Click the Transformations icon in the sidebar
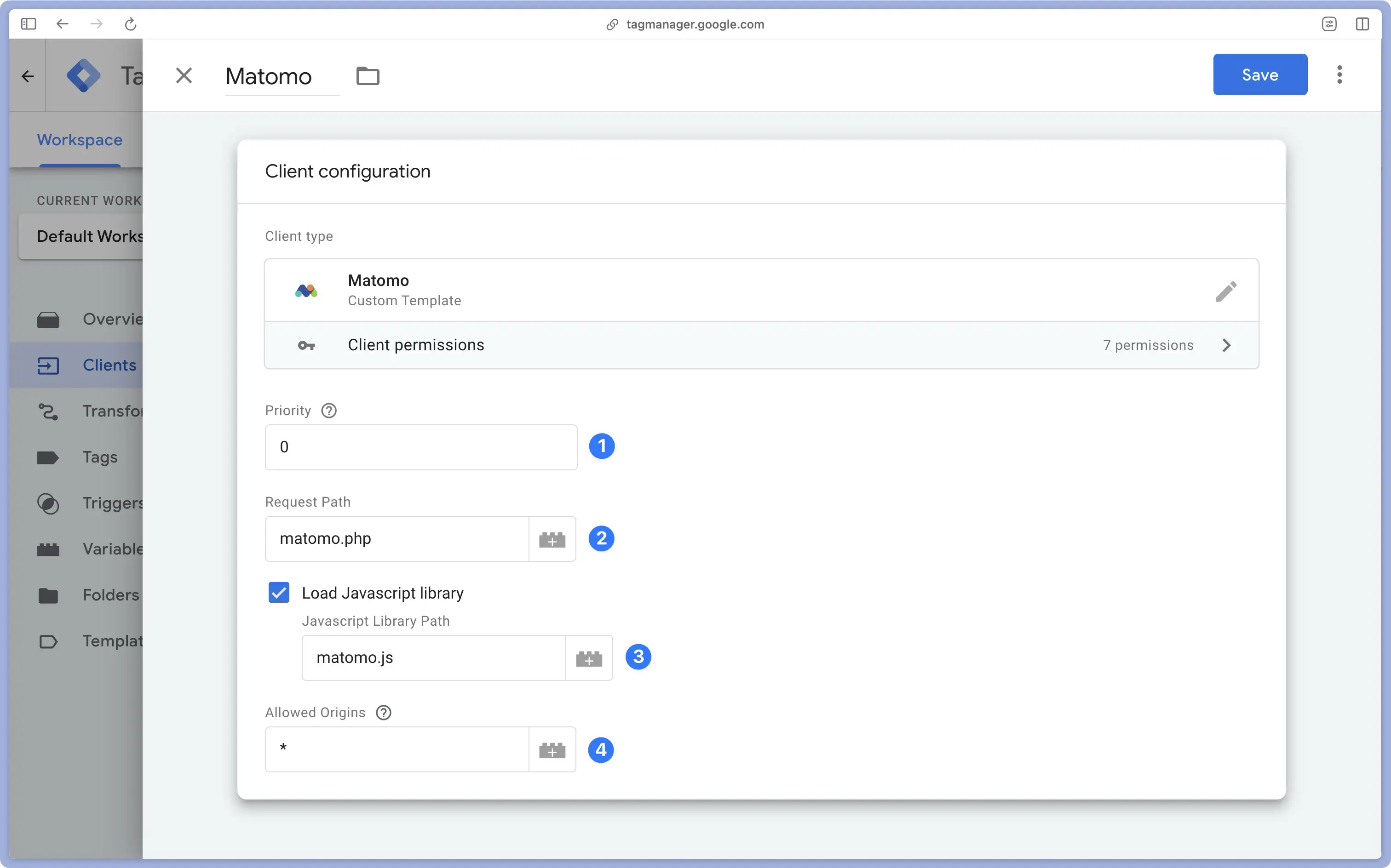Image resolution: width=1391 pixels, height=868 pixels. pyautogui.click(x=48, y=411)
